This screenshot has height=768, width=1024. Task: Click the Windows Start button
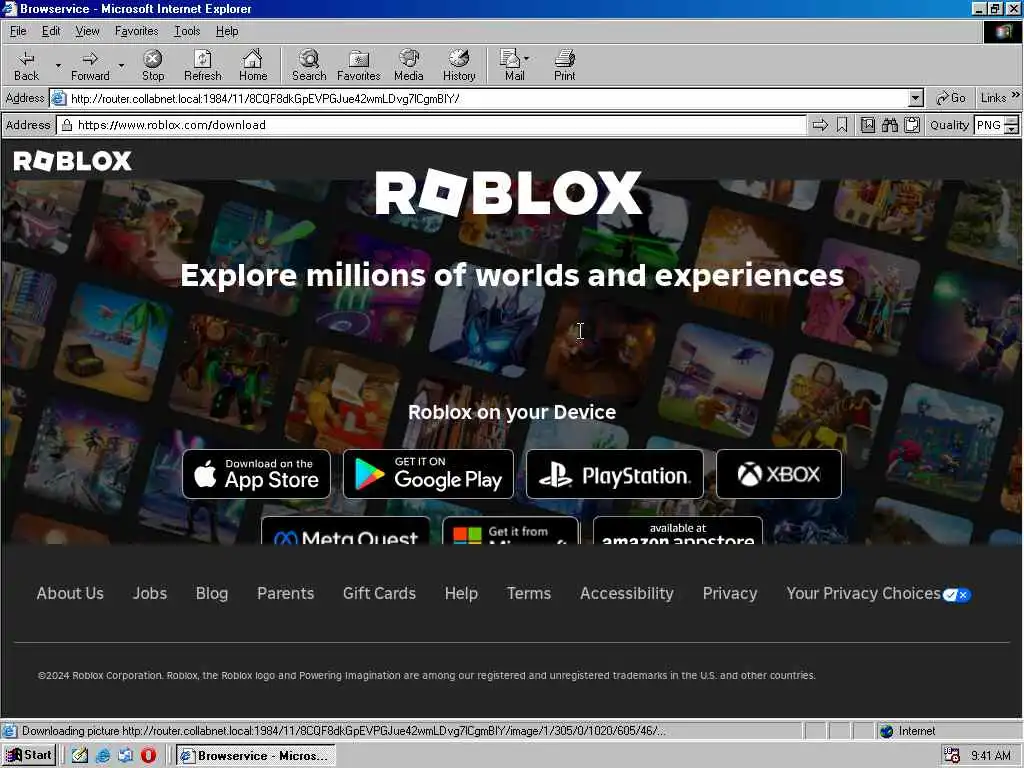(29, 755)
